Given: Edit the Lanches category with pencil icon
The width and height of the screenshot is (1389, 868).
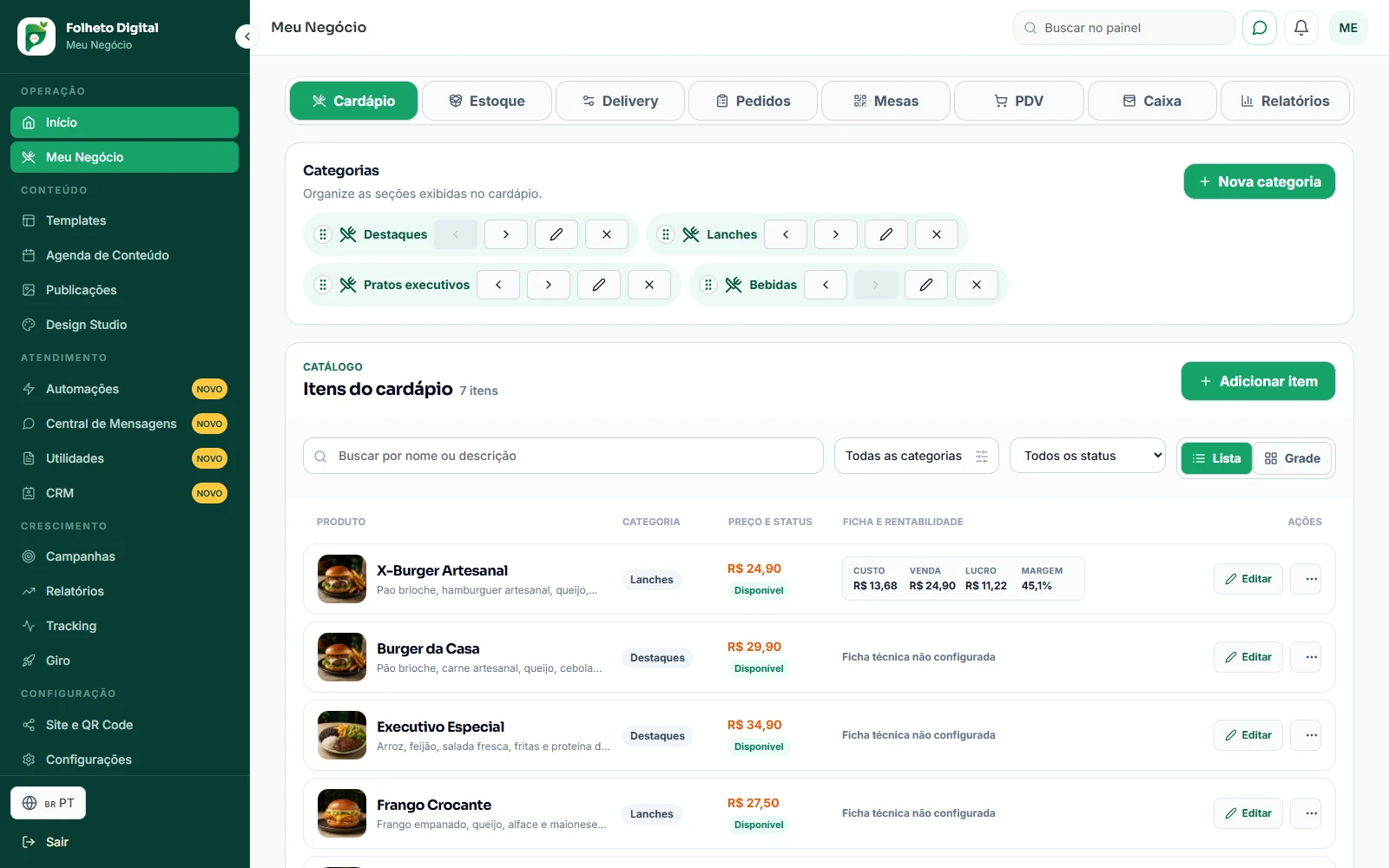Looking at the screenshot, I should 886,234.
